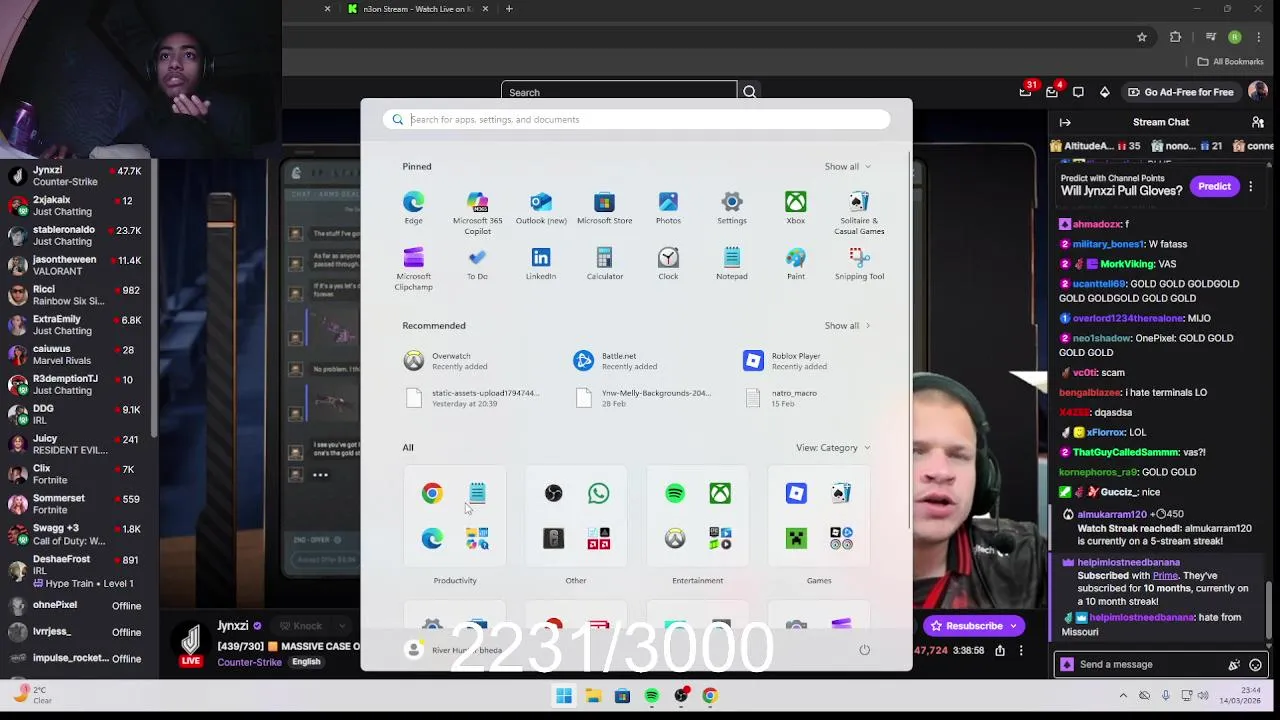The image size is (1280, 720).
Task: Open Microsoft Clipchamp
Action: [413, 269]
